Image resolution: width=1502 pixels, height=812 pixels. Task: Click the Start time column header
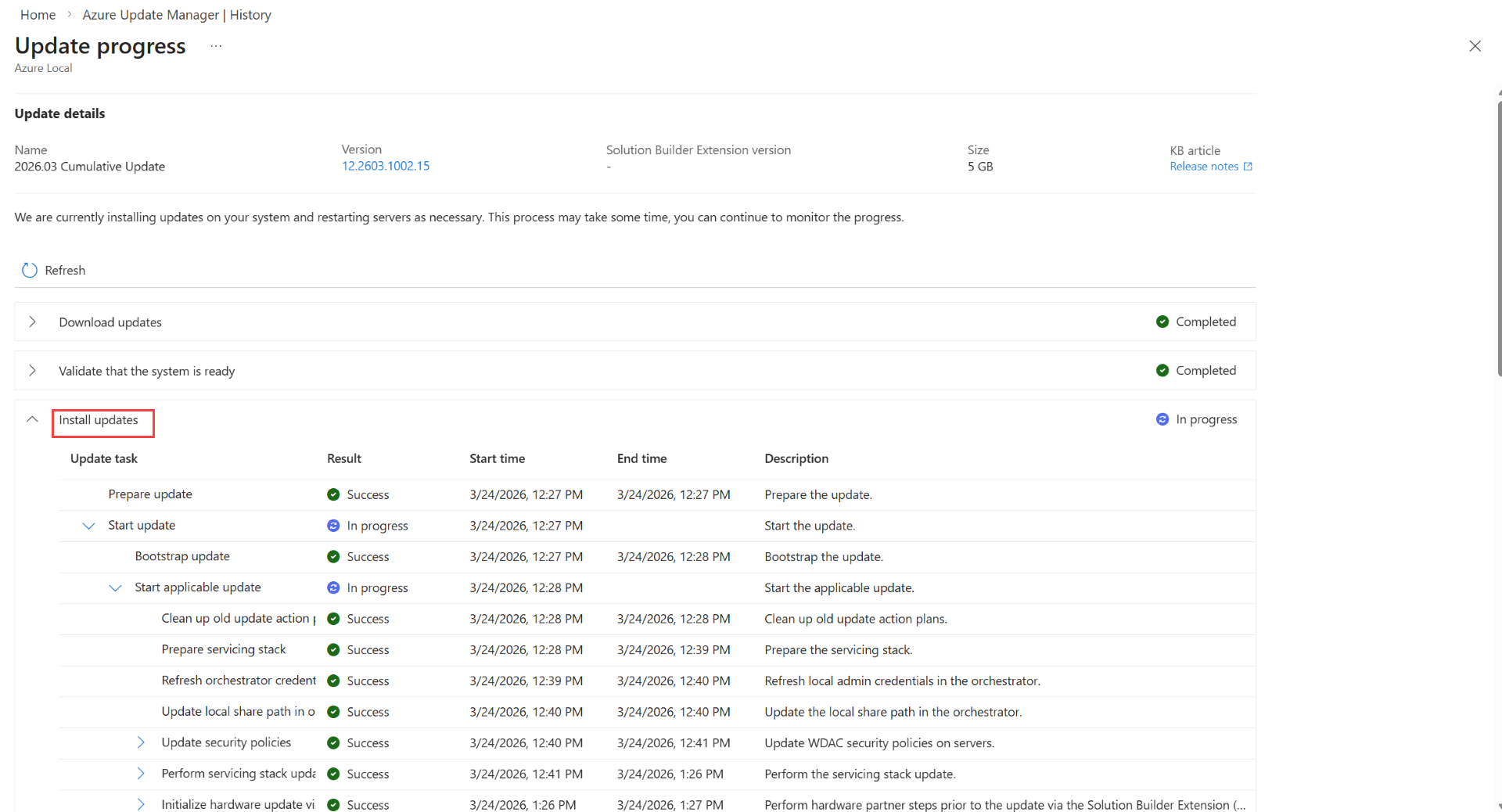pyautogui.click(x=497, y=458)
